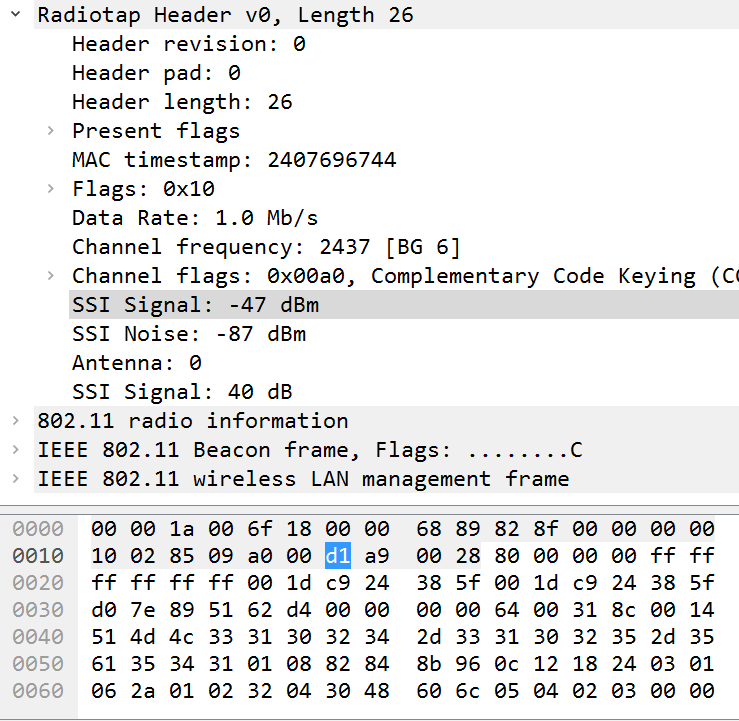Expand the 802.11 radio information node

coord(16,420)
